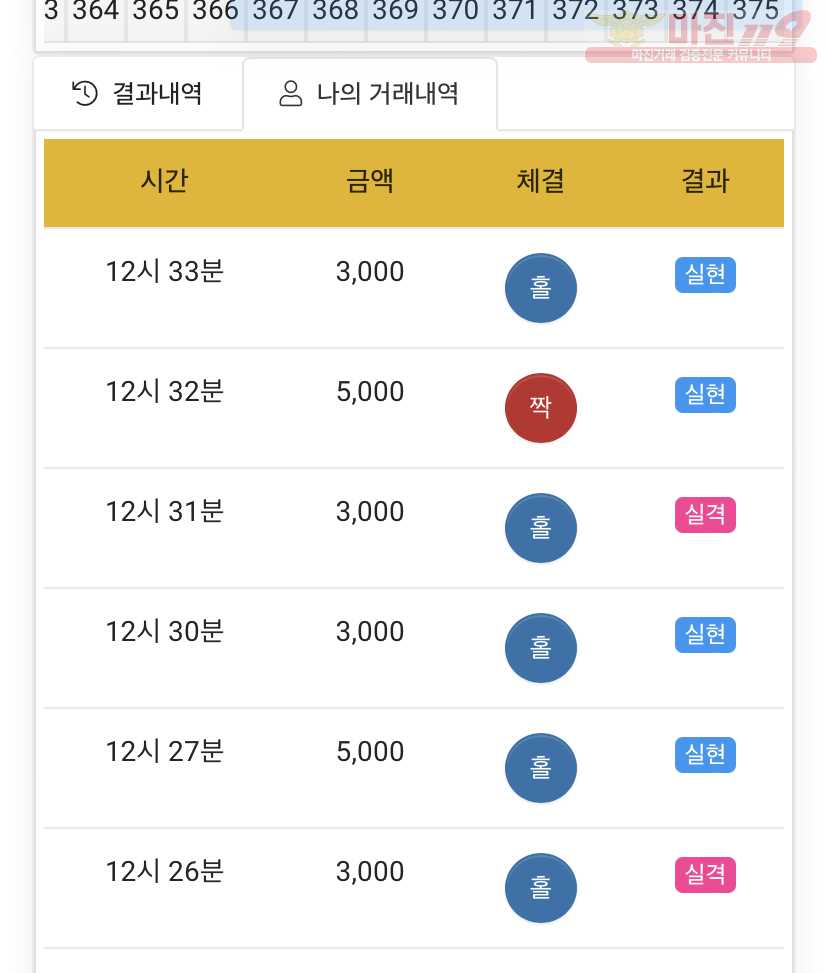Open the 결과내역 tab
This screenshot has height=973, width=828.
click(x=138, y=94)
